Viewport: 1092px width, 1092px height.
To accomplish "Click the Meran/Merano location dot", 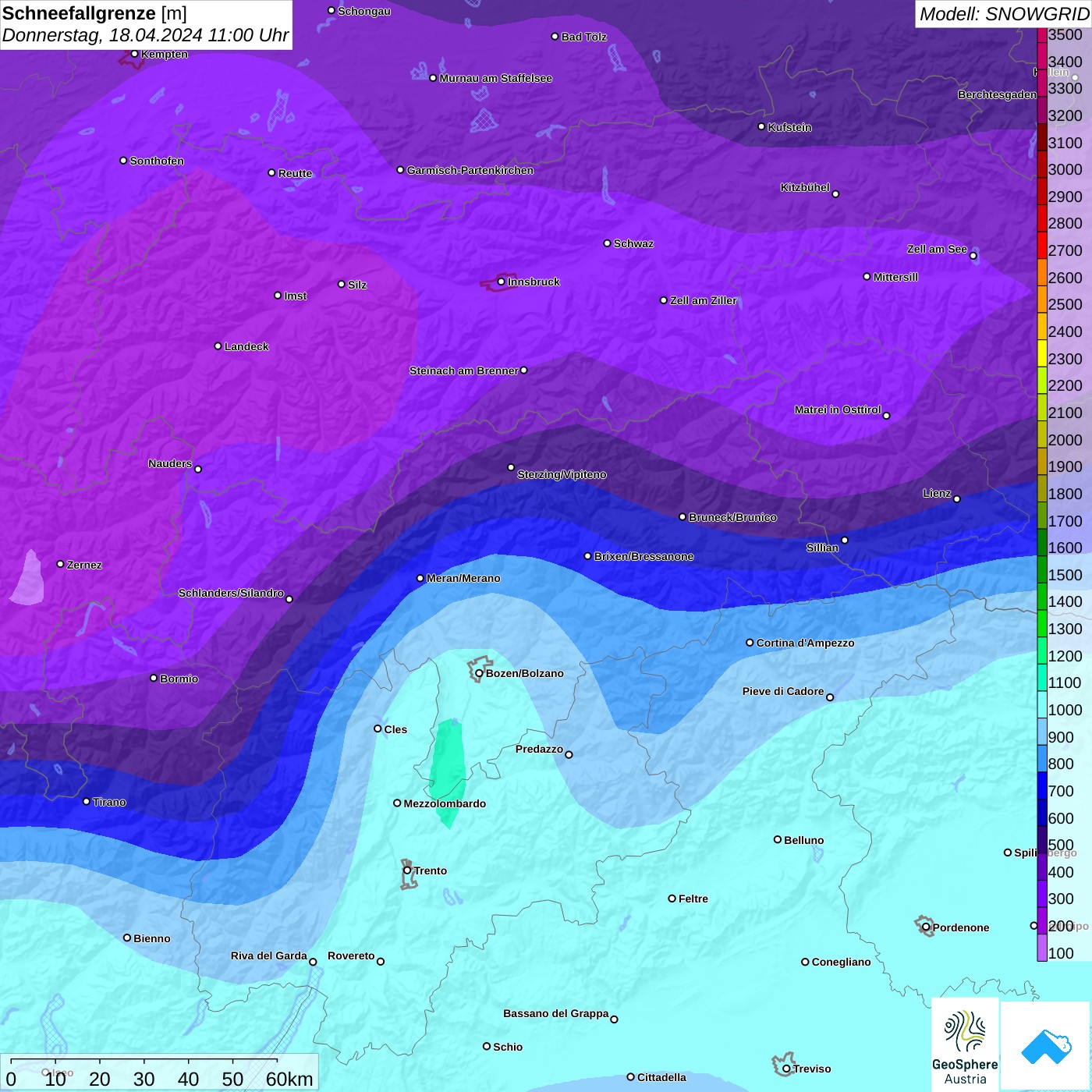I will 420,578.
